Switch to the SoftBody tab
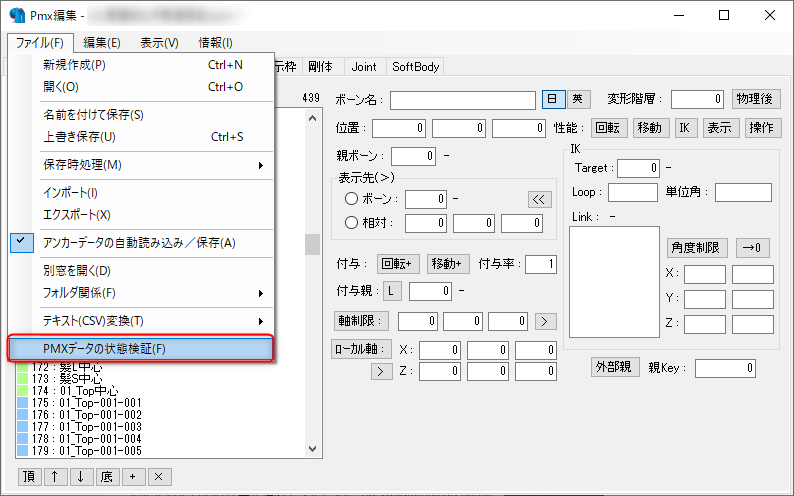794x496 pixels. point(415,67)
